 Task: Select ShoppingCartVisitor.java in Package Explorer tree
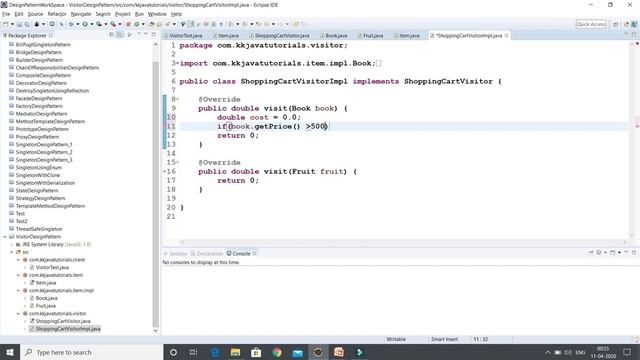click(x=63, y=321)
